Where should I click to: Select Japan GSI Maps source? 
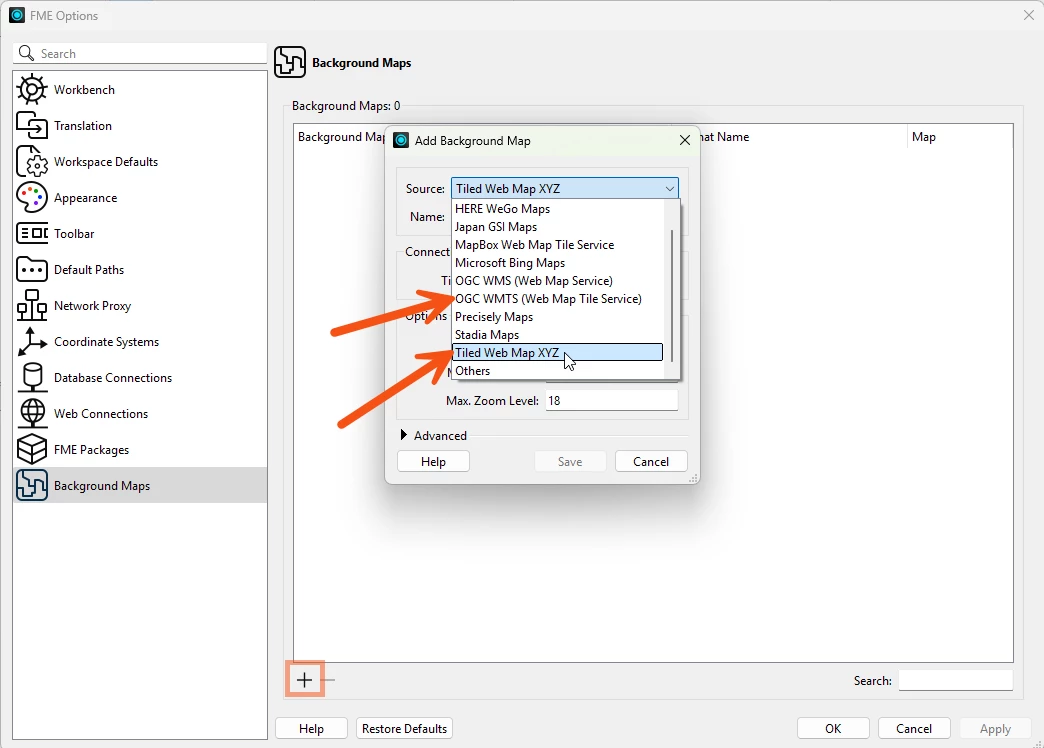(x=558, y=226)
